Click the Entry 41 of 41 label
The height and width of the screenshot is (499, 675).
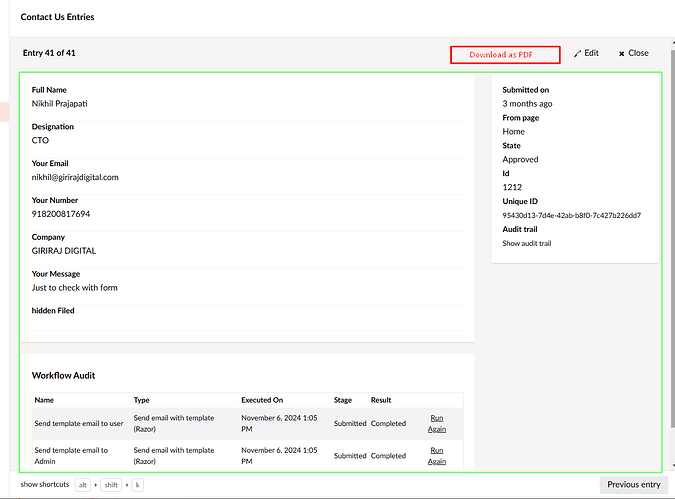(x=49, y=53)
